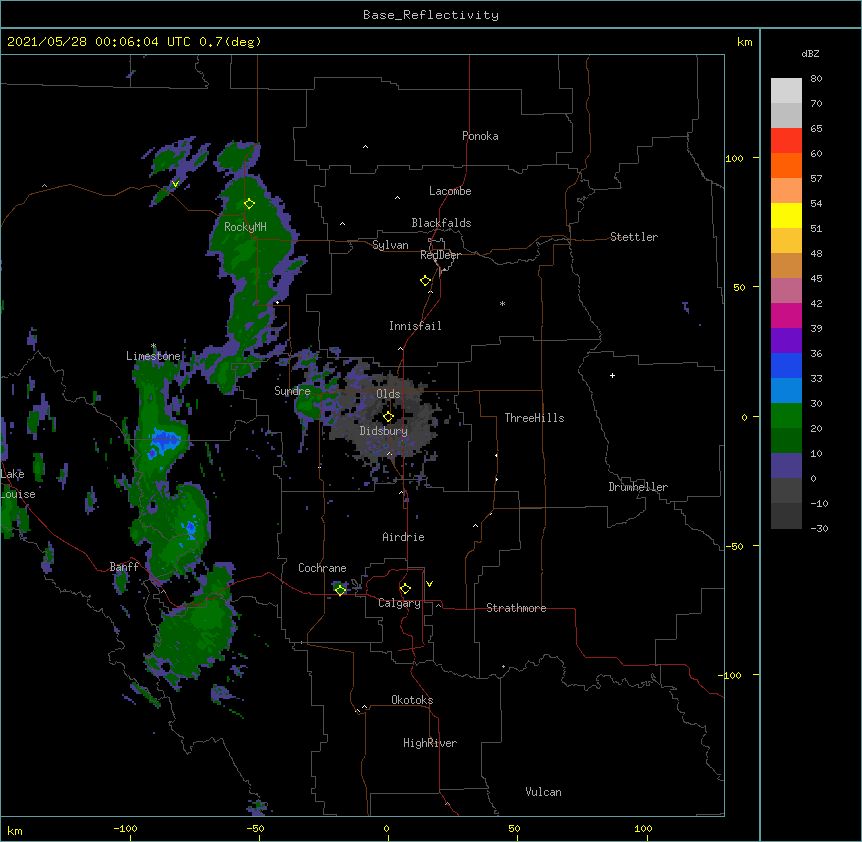Click the yellow diamond marker between Olds and Didsbury

pos(388,417)
